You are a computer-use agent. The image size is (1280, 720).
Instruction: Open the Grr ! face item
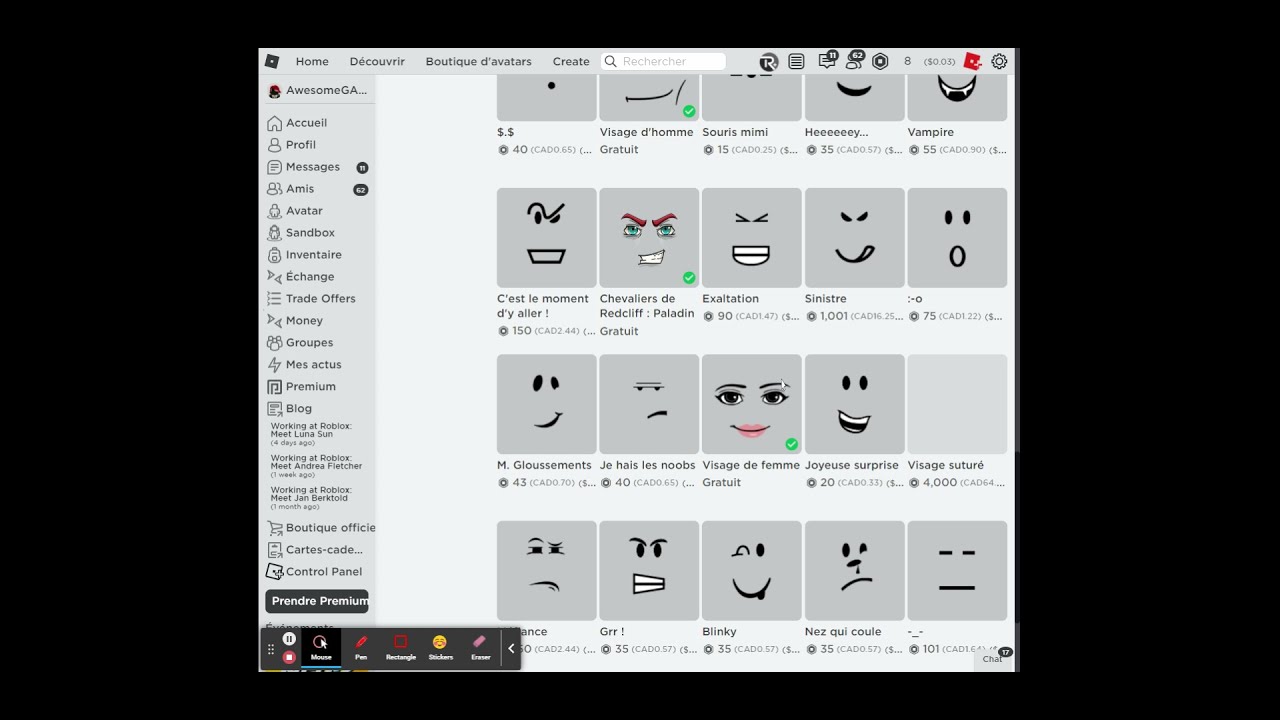click(x=649, y=570)
